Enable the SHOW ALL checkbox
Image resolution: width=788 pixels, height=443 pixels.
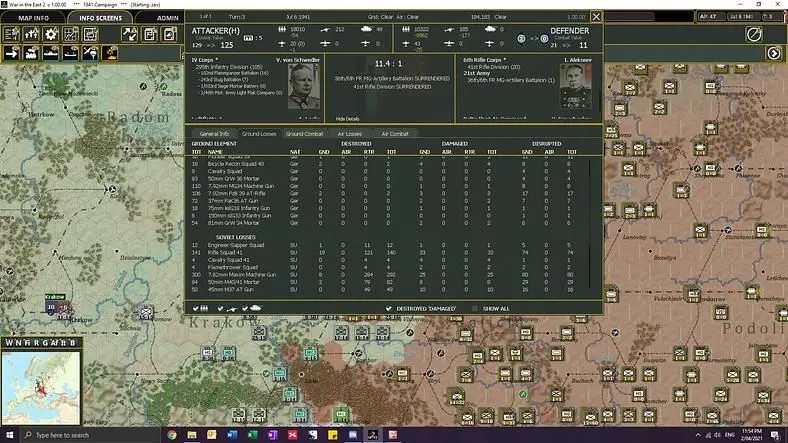[x=475, y=308]
